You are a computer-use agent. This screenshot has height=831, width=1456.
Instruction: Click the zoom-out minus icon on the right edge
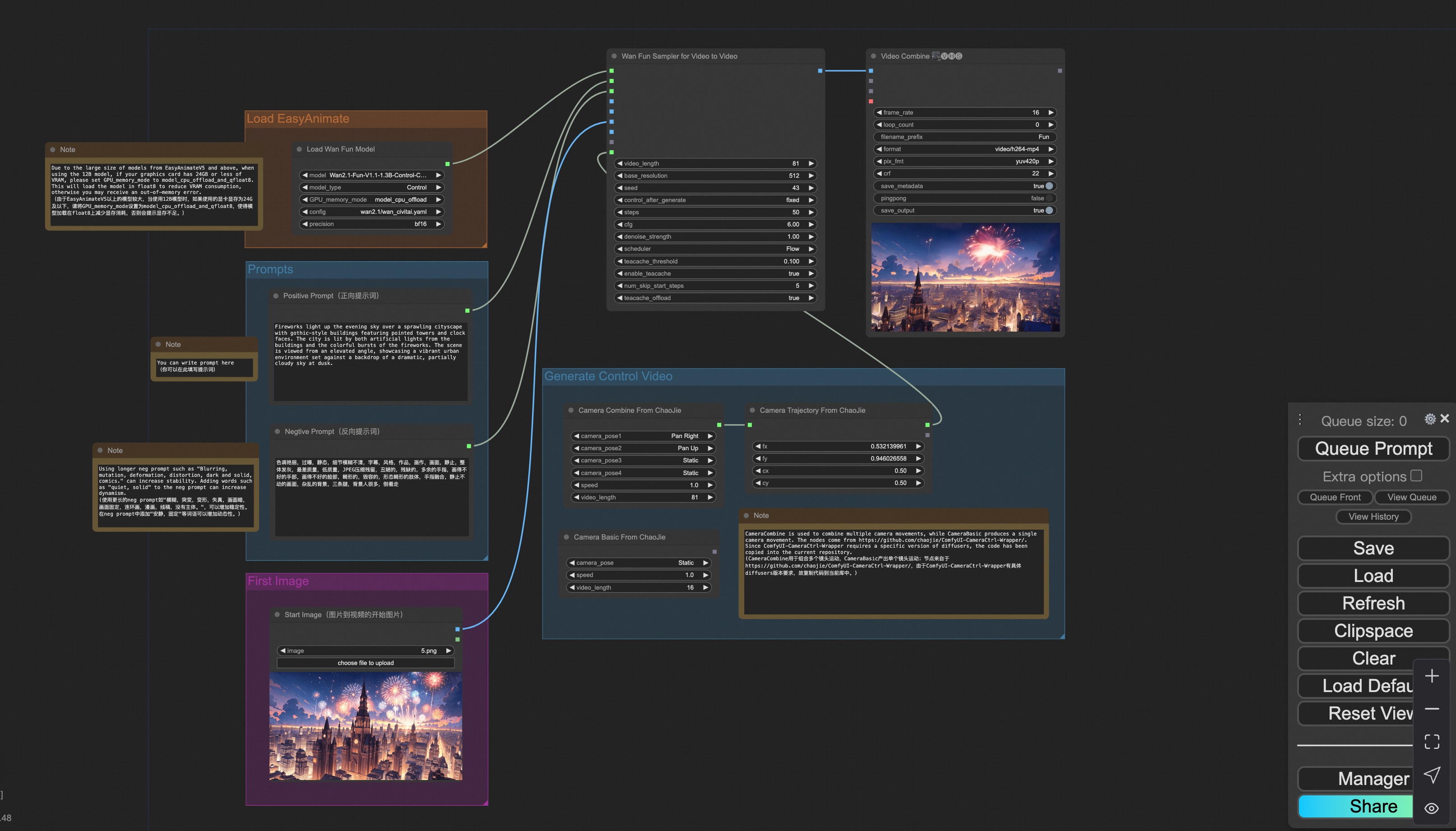(1432, 709)
